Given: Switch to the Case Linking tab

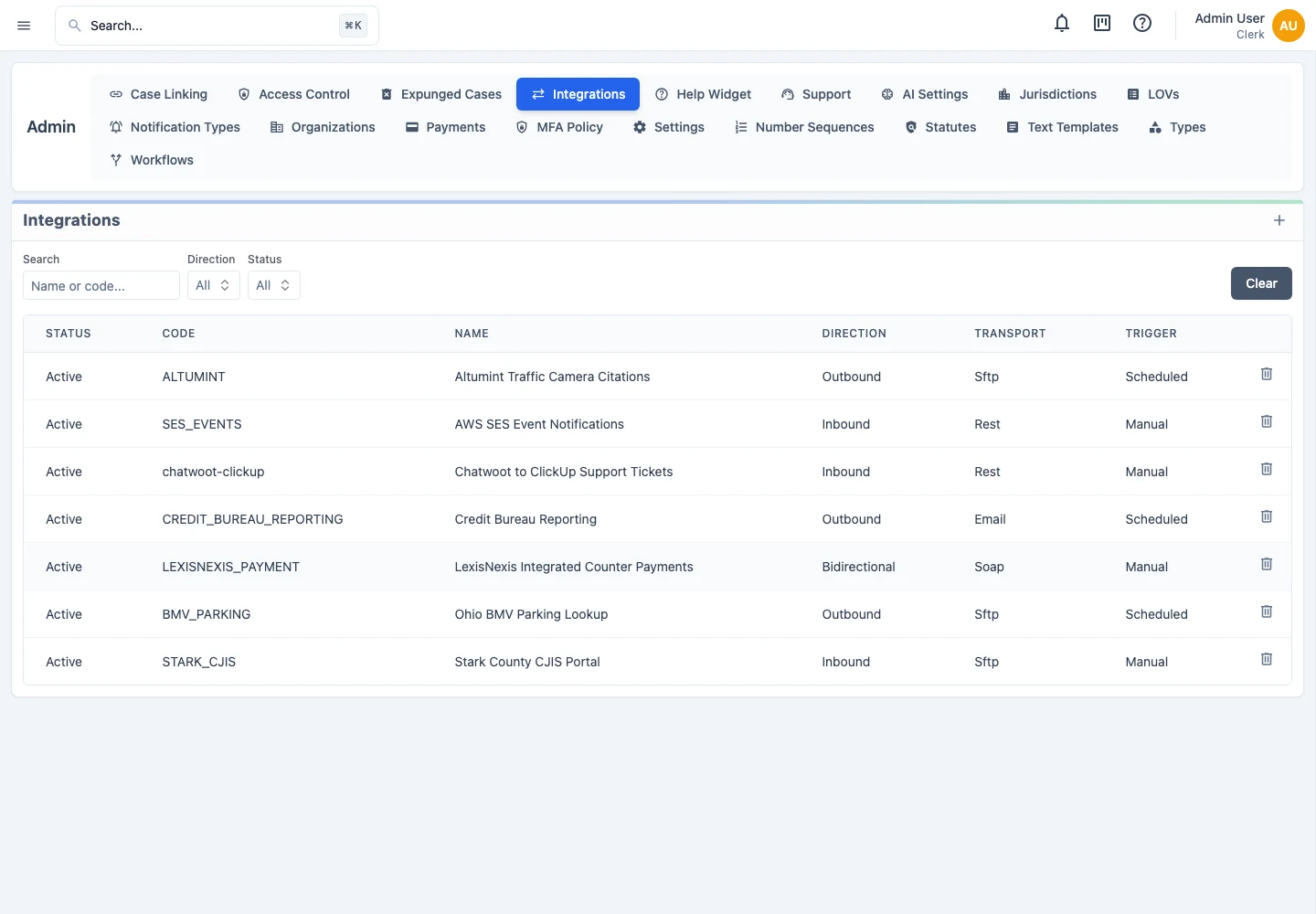Looking at the screenshot, I should [158, 94].
